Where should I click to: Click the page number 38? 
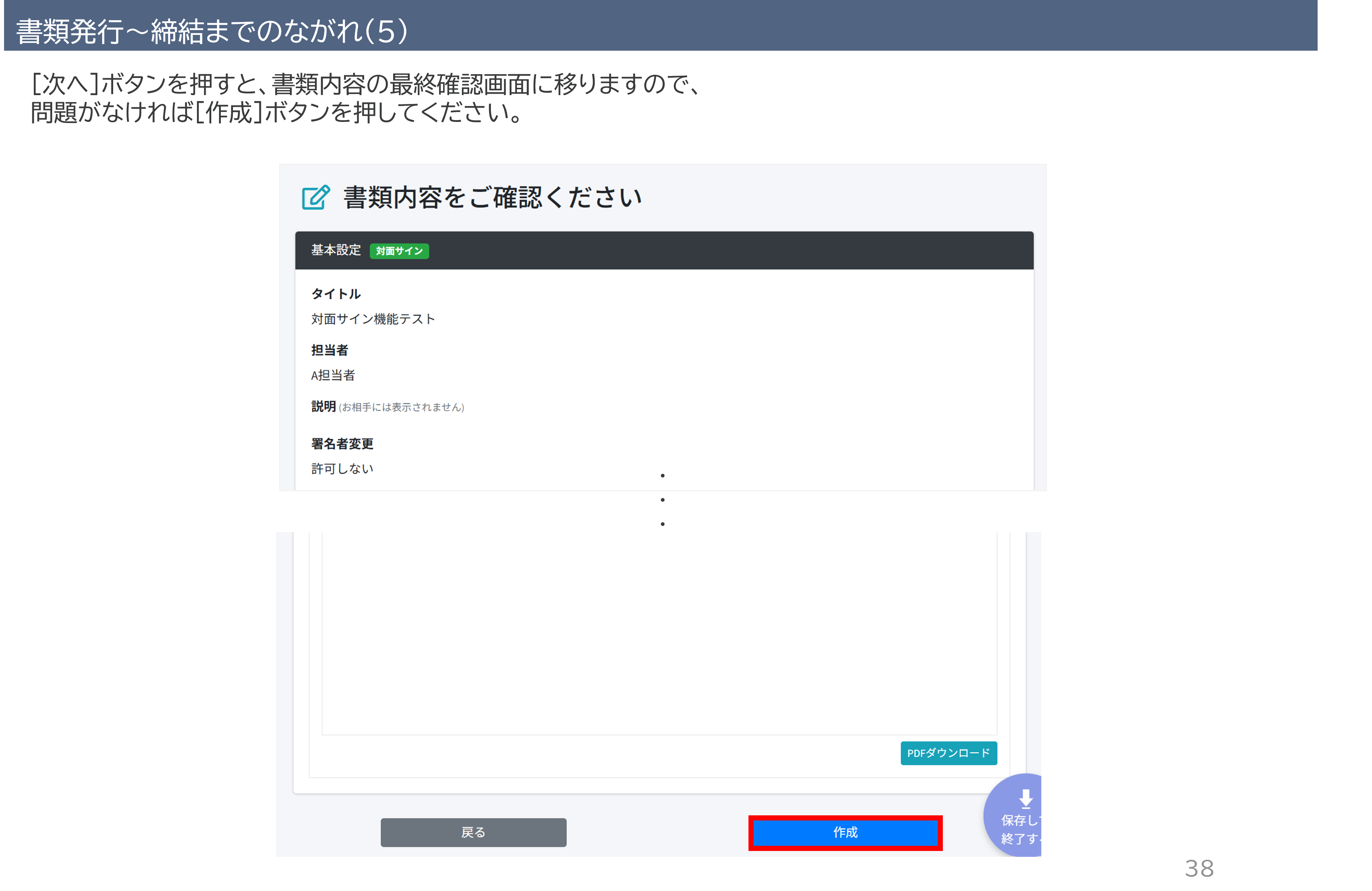[1199, 869]
